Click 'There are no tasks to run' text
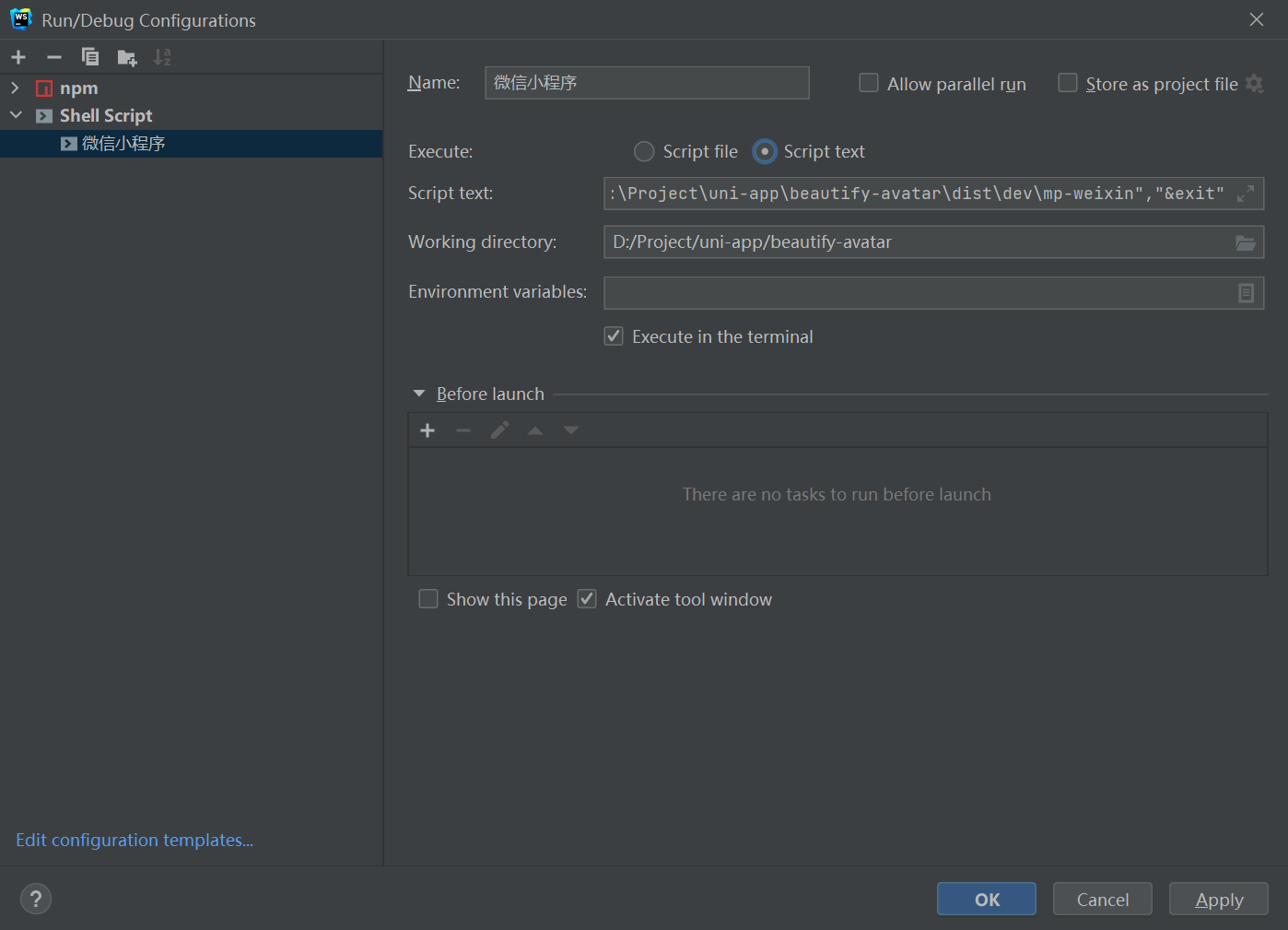The image size is (1288, 930). pyautogui.click(x=837, y=494)
